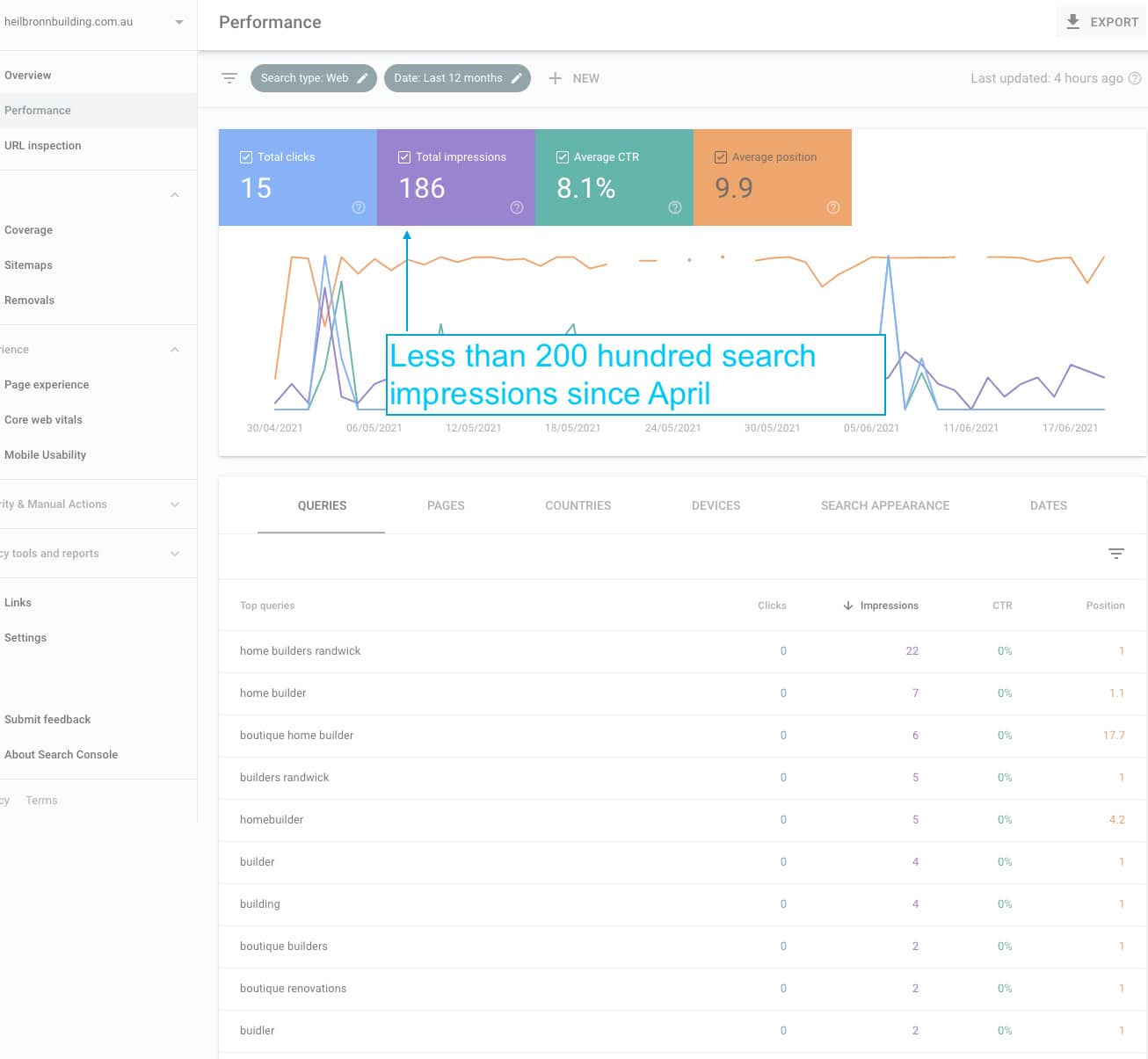The image size is (1148, 1059).
Task: Open help icon on Average position card
Action: pos(833,207)
